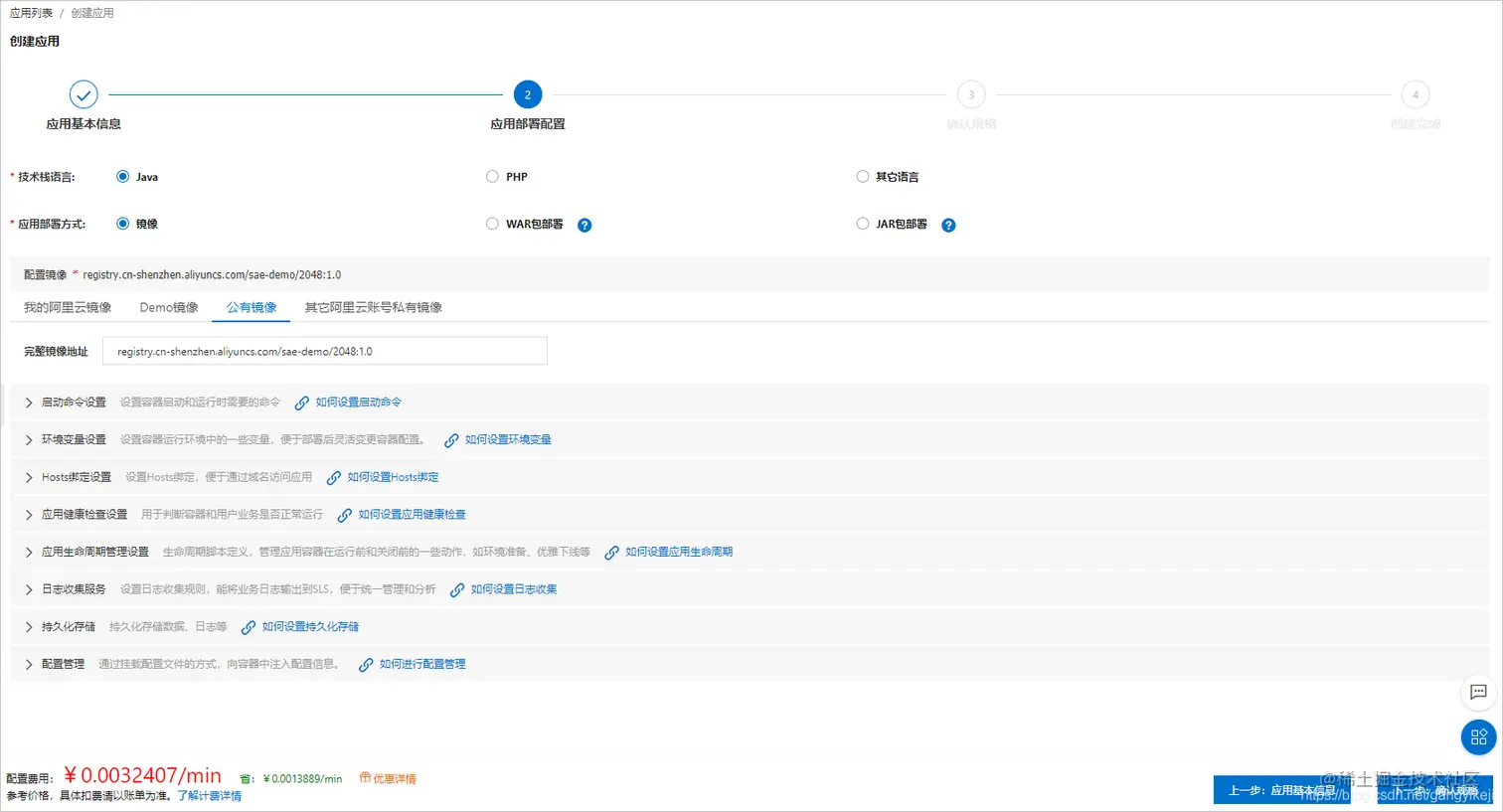Viewport: 1503px width, 812px height.
Task: Expand 启动命令设置 section
Action: tap(29, 403)
